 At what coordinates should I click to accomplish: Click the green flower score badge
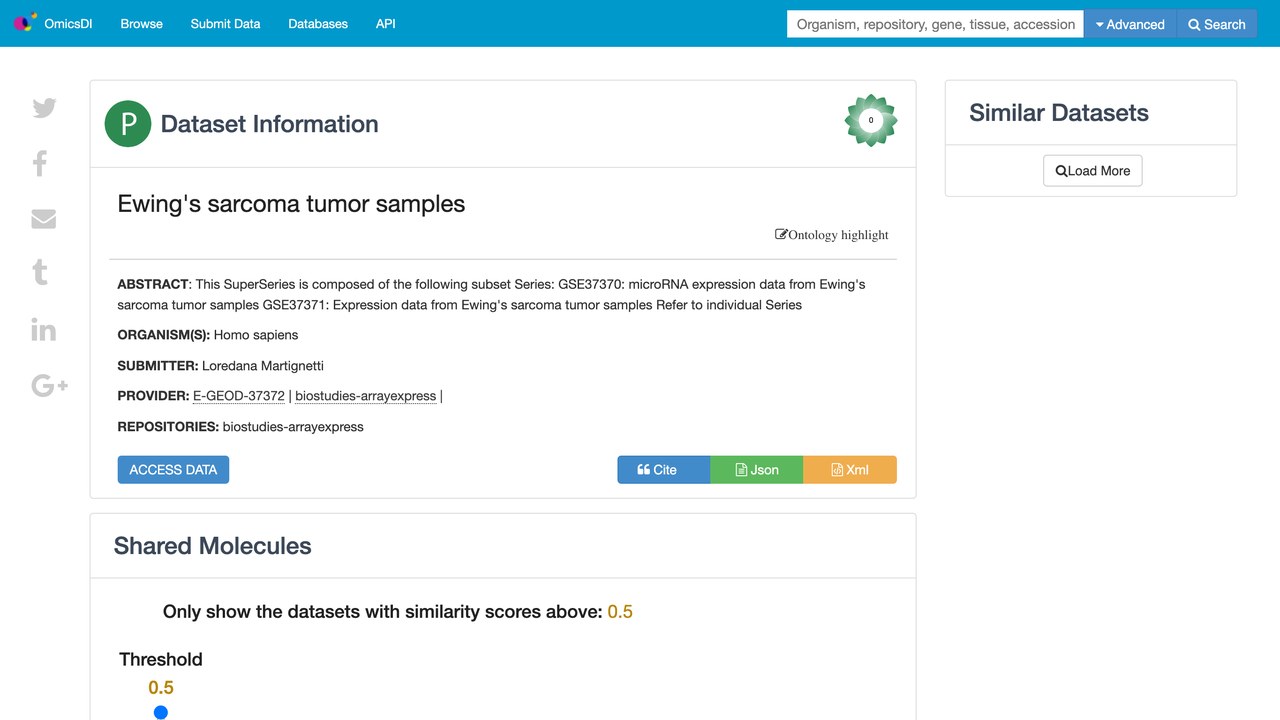pos(871,120)
